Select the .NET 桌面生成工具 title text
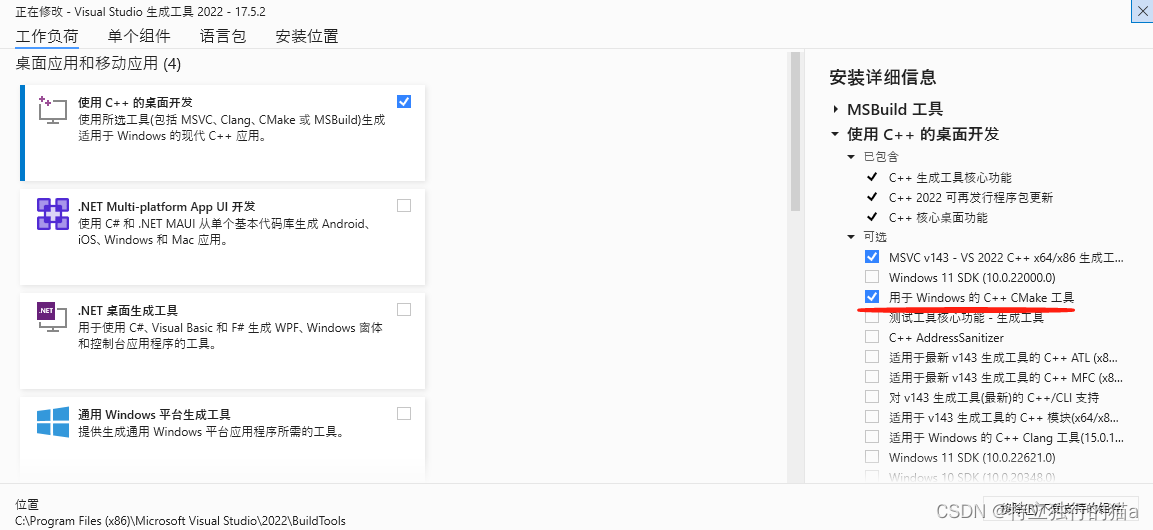Image resolution: width=1153 pixels, height=530 pixels. point(128,311)
